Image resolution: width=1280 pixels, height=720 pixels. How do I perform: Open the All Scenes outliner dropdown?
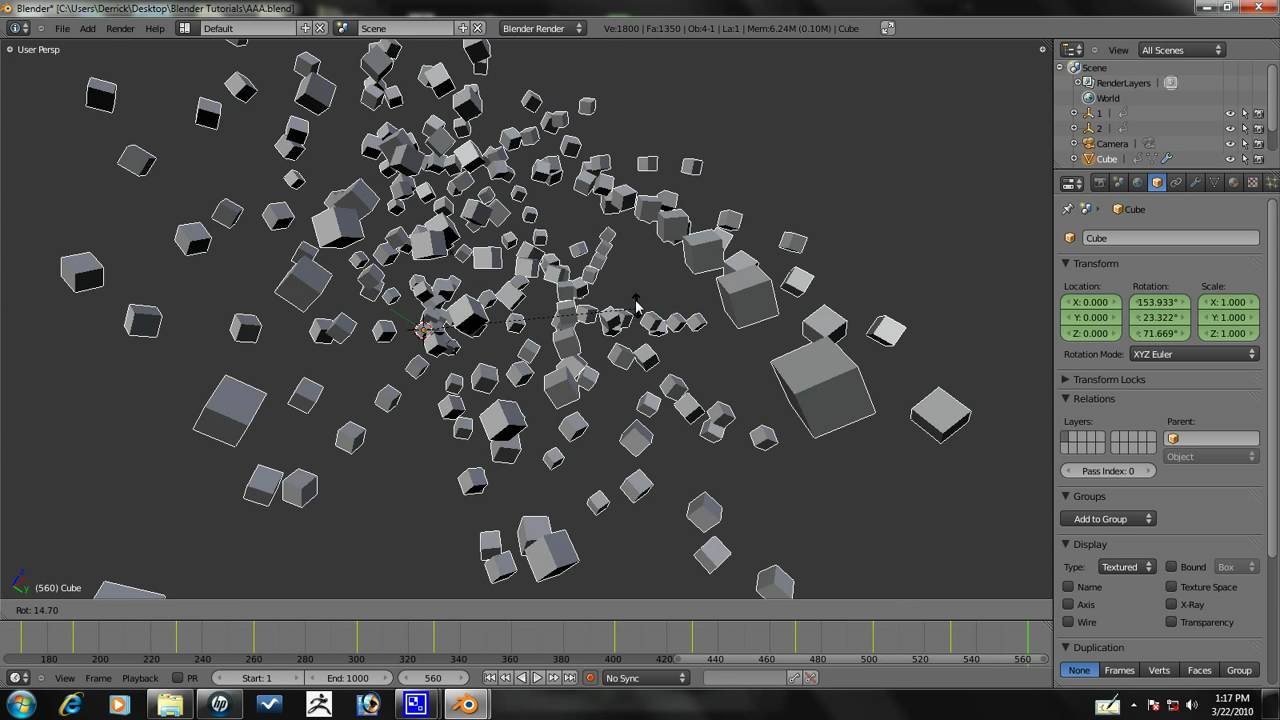click(1182, 50)
